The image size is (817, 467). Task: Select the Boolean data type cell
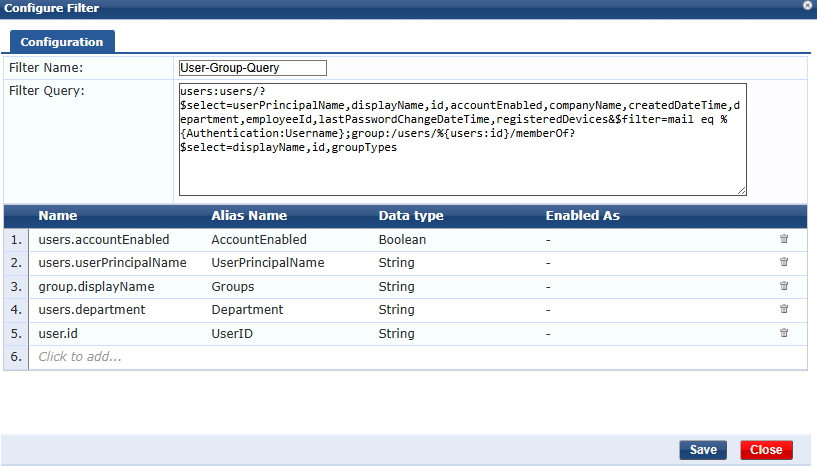(x=402, y=240)
